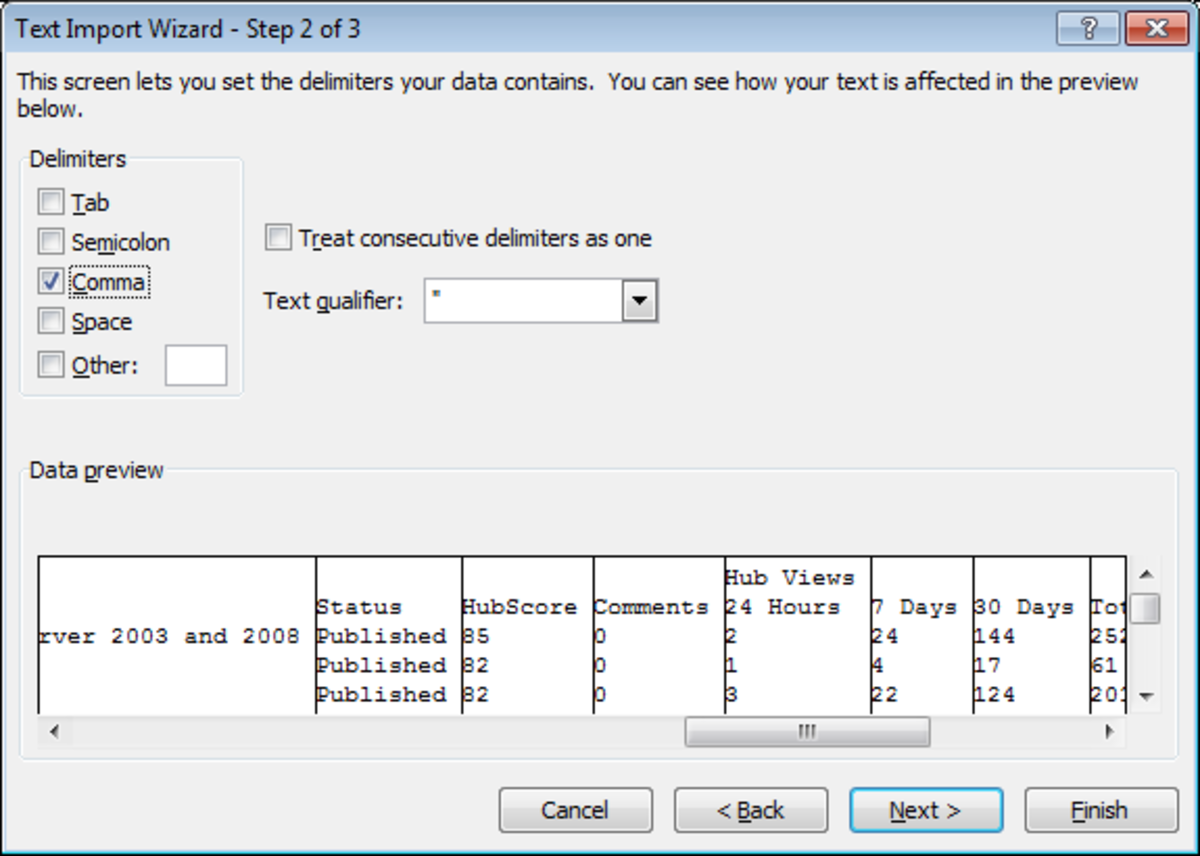Return to step 1 with Back
Image resolution: width=1200 pixels, height=856 pixels.
point(750,810)
